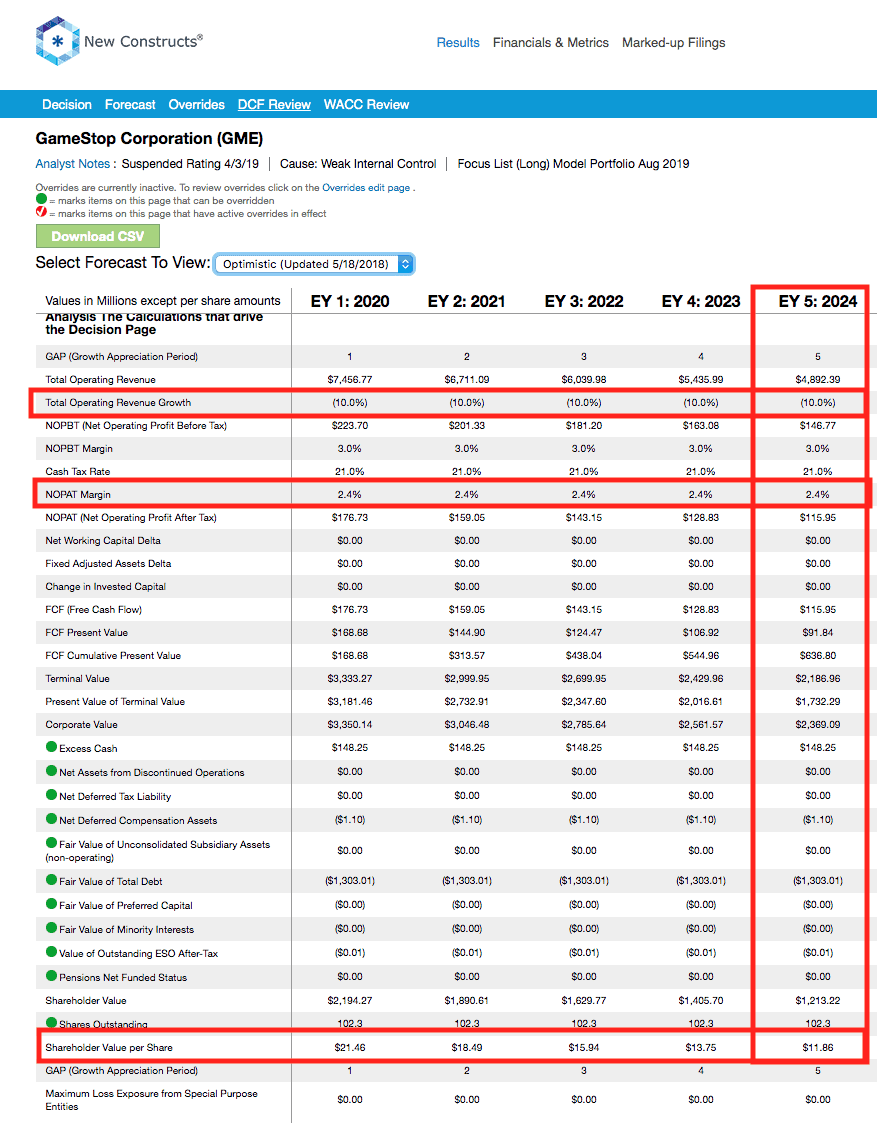Click the Change in Invested Capital label
This screenshot has width=877, height=1123.
105,587
